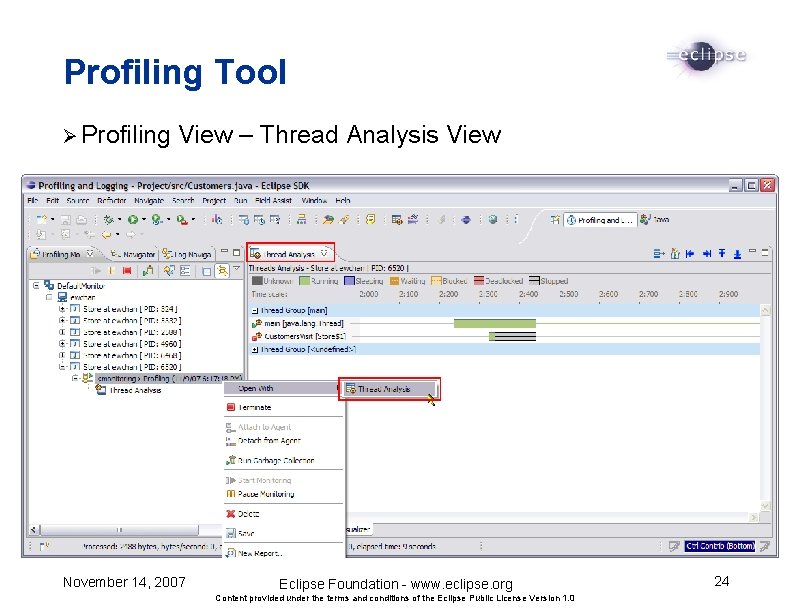This screenshot has width=792, height=612.
Task: Expand Thread Group [<undefined>] row
Action: point(255,349)
